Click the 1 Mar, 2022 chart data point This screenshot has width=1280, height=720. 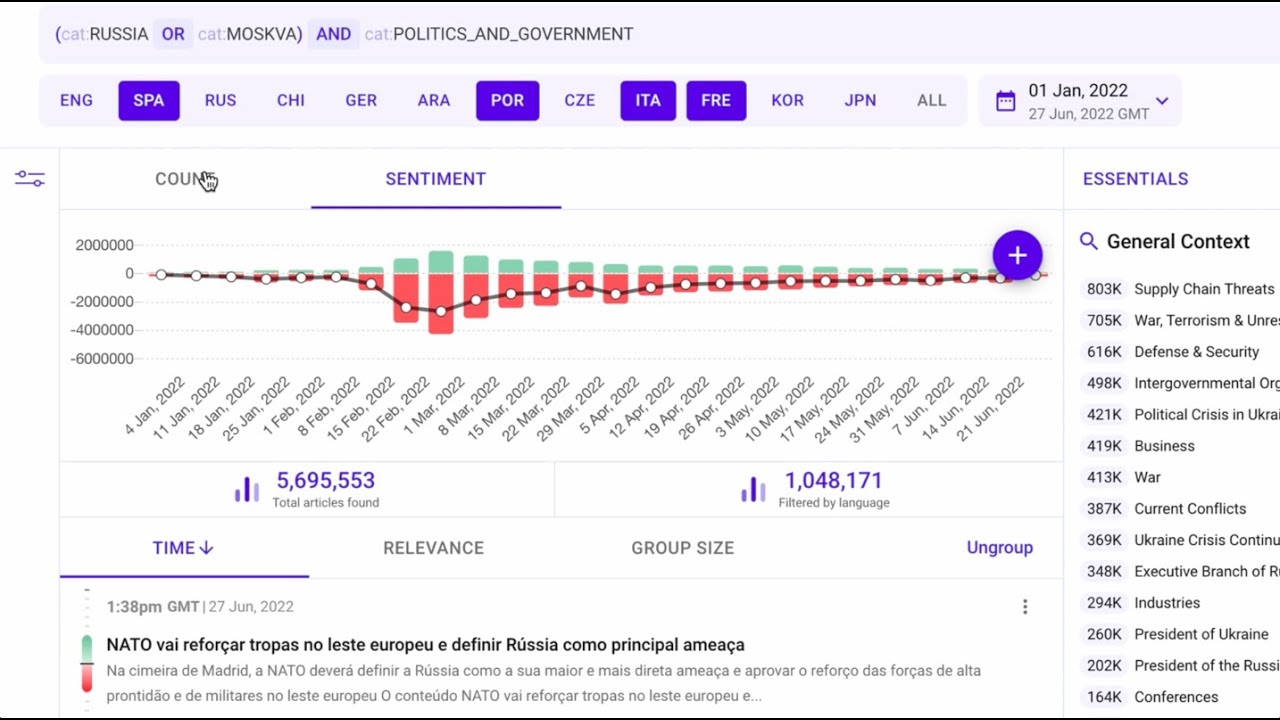pyautogui.click(x=441, y=311)
